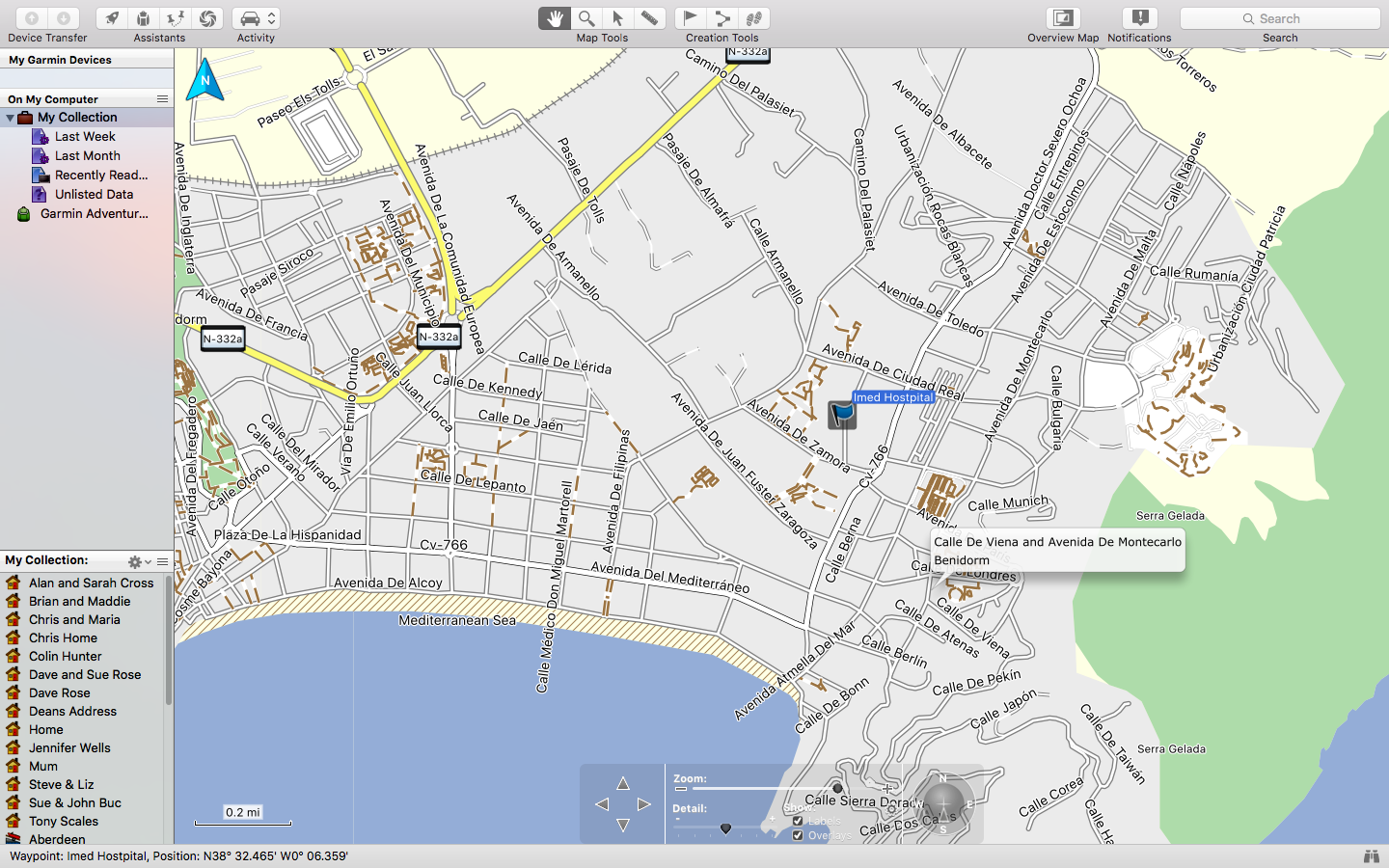Click the collection list scrollbar

click(169, 640)
